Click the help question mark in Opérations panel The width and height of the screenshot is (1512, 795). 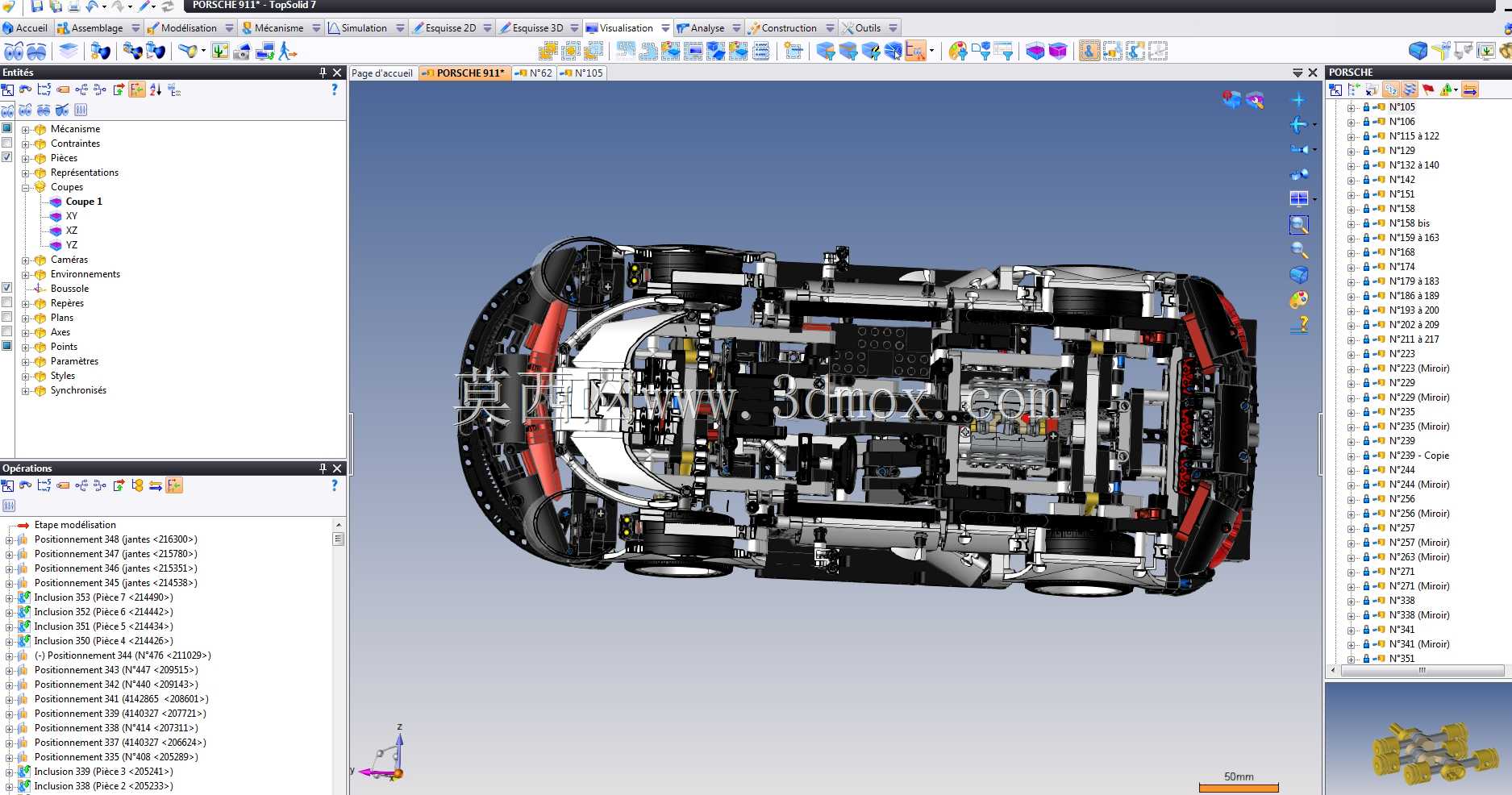pyautogui.click(x=335, y=485)
